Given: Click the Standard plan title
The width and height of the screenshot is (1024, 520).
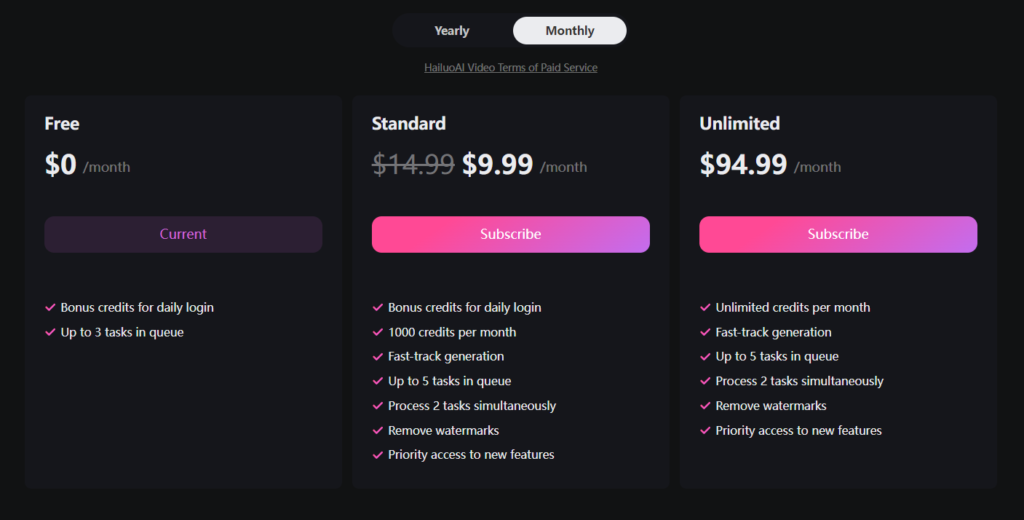Looking at the screenshot, I should 409,123.
